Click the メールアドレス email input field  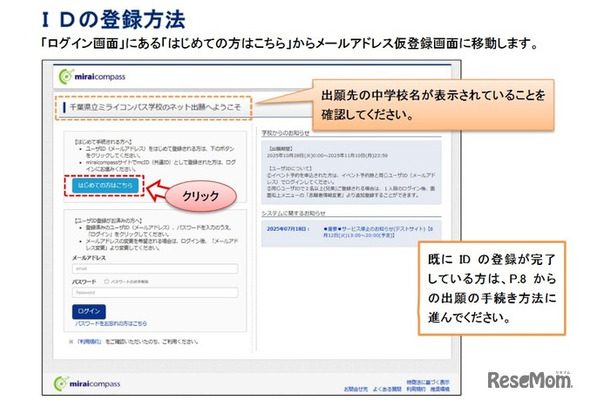pos(150,268)
